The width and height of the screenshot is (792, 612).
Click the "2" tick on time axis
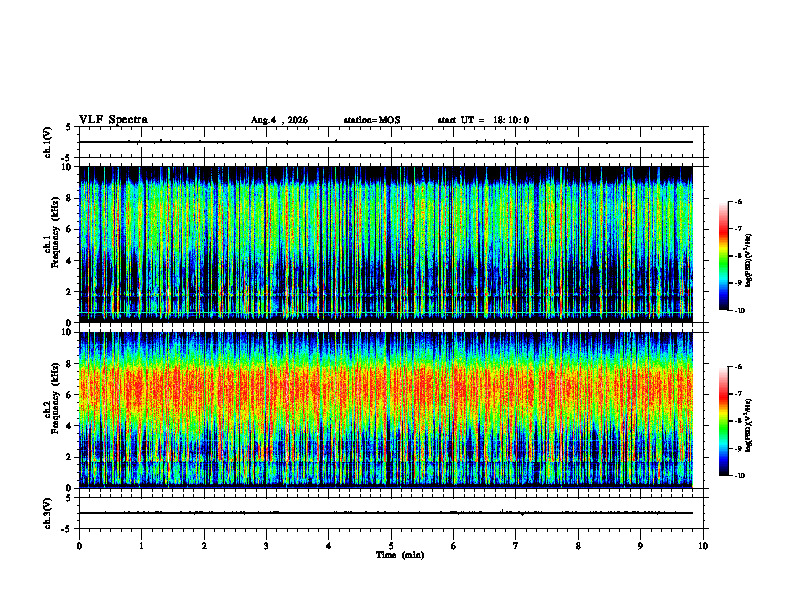click(x=204, y=546)
